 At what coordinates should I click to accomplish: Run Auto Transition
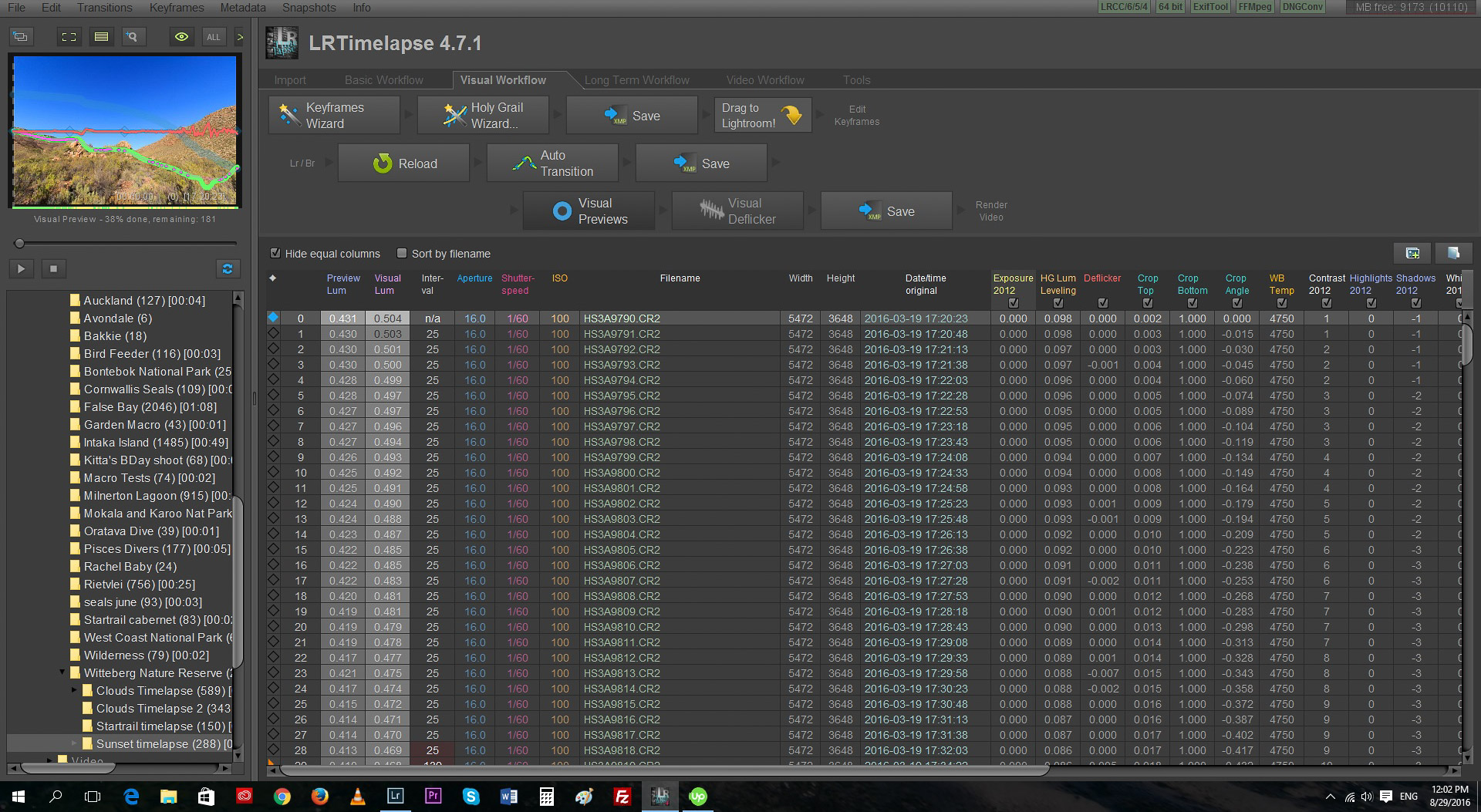coord(552,163)
